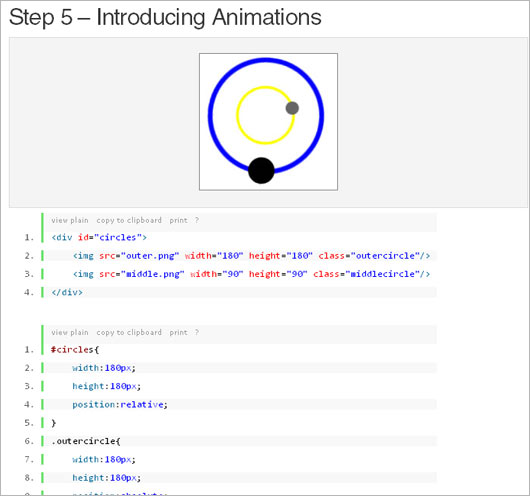
Task: Click the '#circles{' selector line
Action: pos(75,350)
